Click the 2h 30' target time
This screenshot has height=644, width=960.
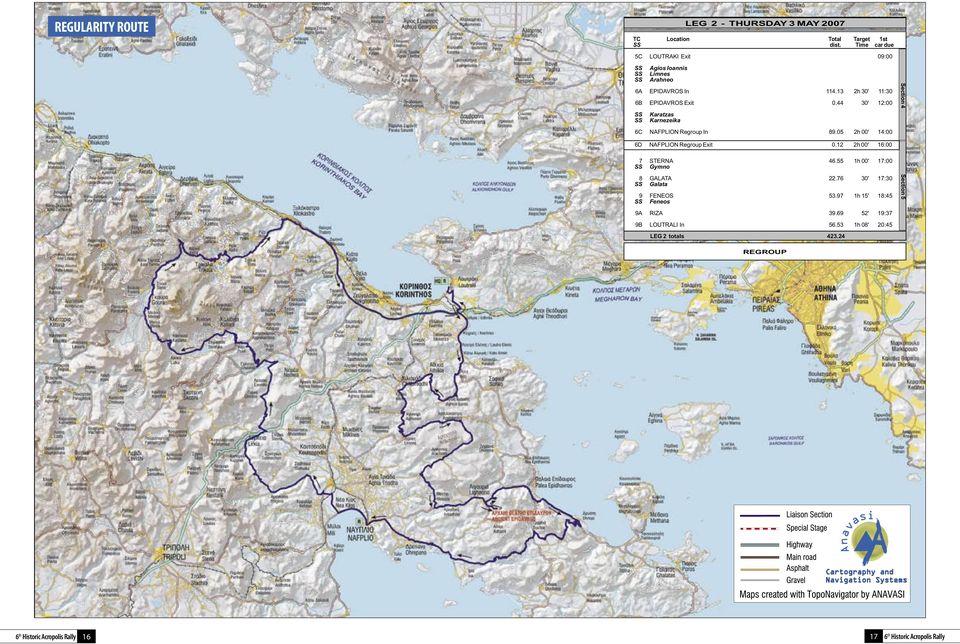pyautogui.click(x=861, y=91)
